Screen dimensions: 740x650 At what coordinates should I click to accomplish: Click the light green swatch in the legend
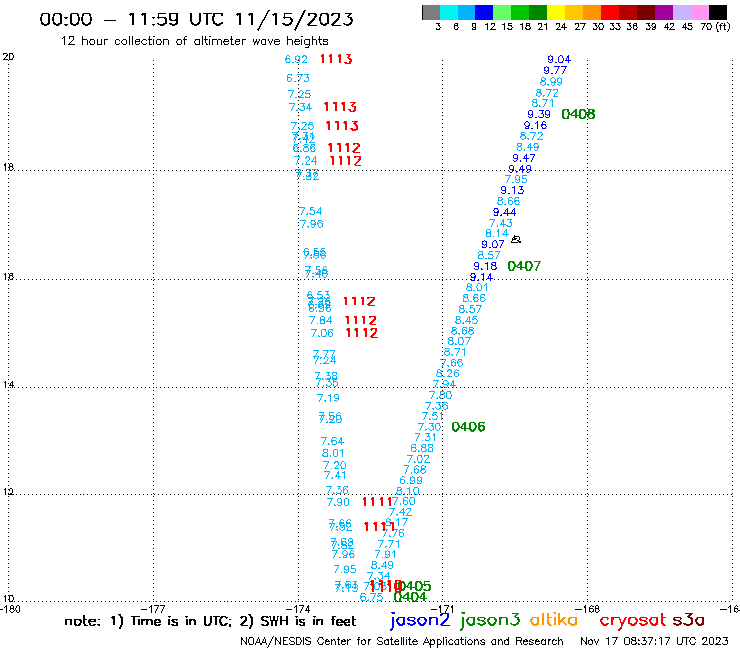click(502, 12)
